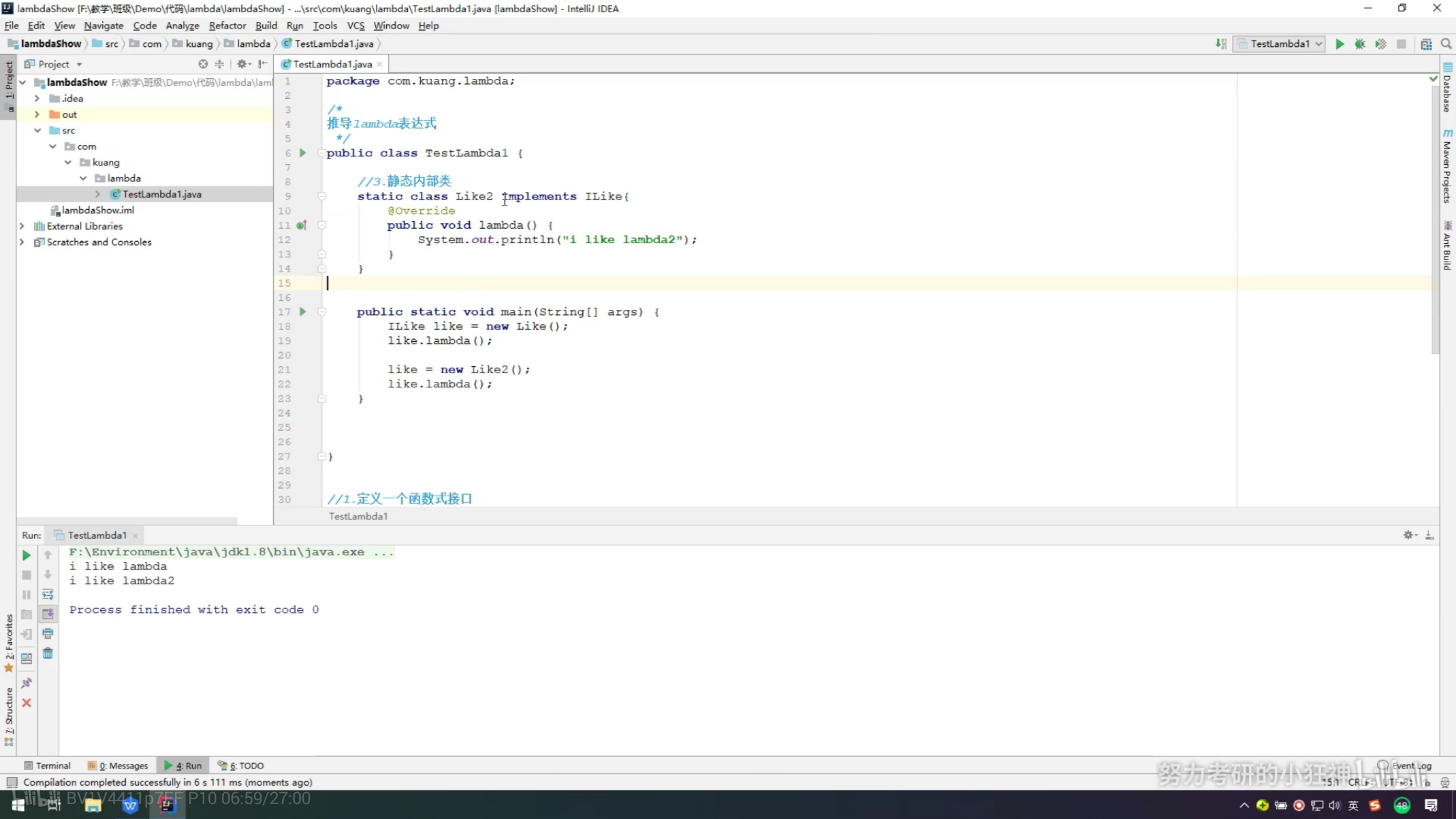Close TestLambda1.java editor tab
Screen dimensions: 1456x819
380,64
